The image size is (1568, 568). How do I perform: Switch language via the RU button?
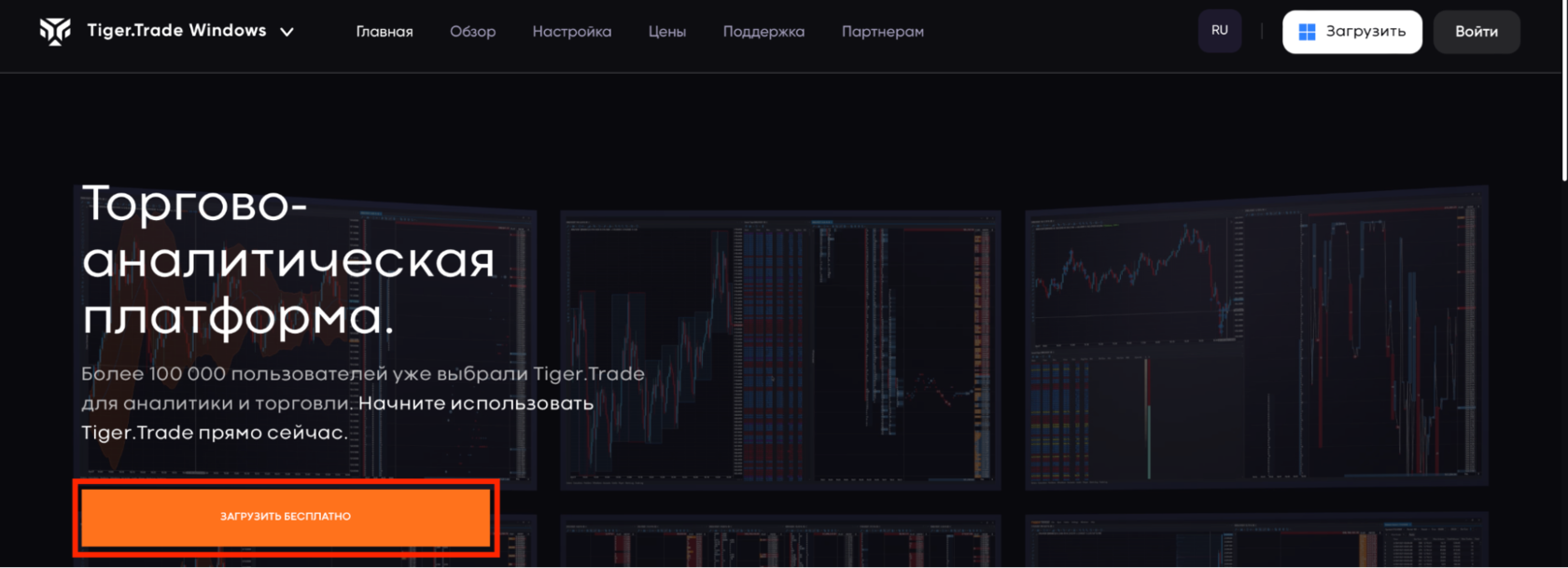[1220, 31]
